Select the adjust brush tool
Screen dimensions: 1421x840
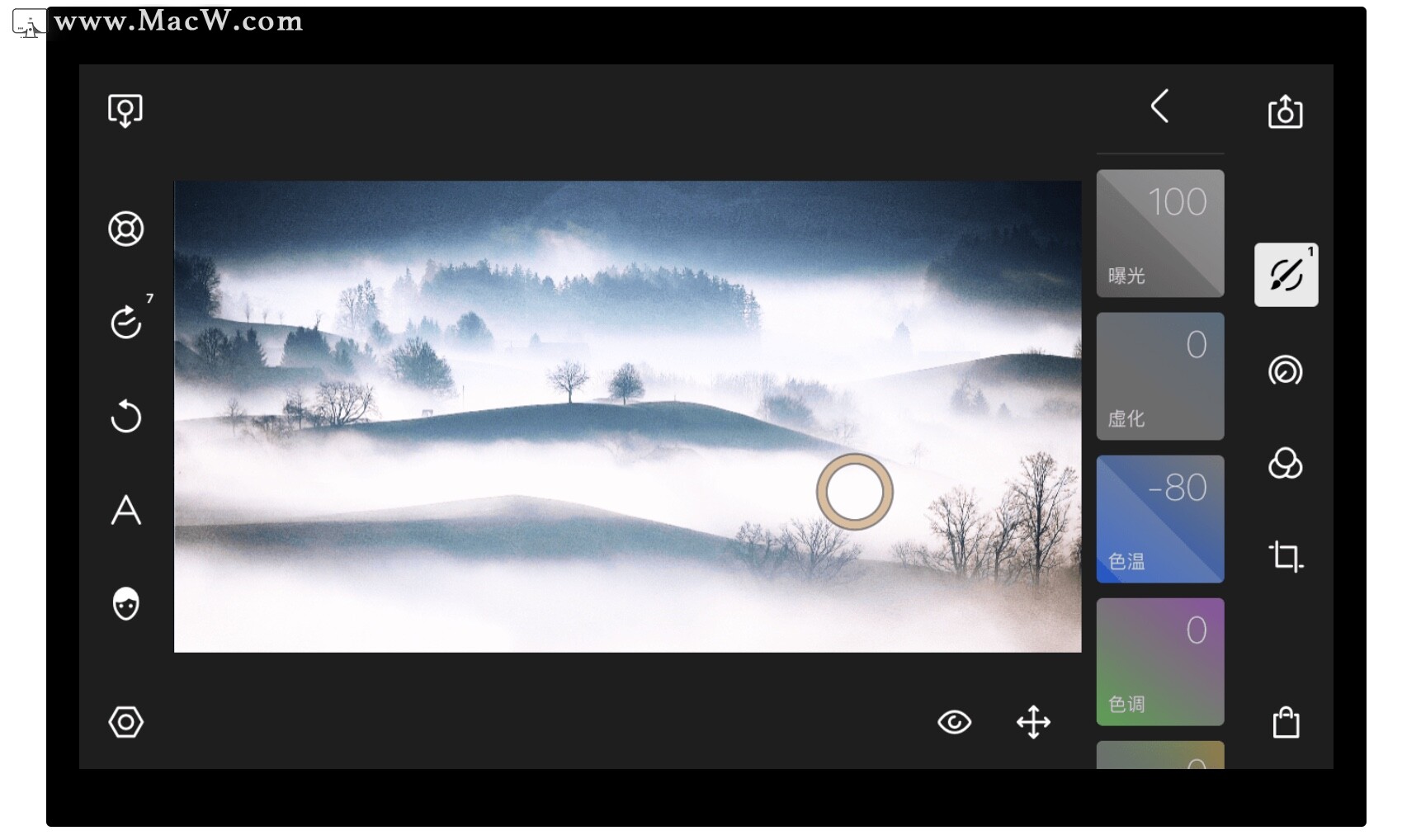(x=1286, y=274)
